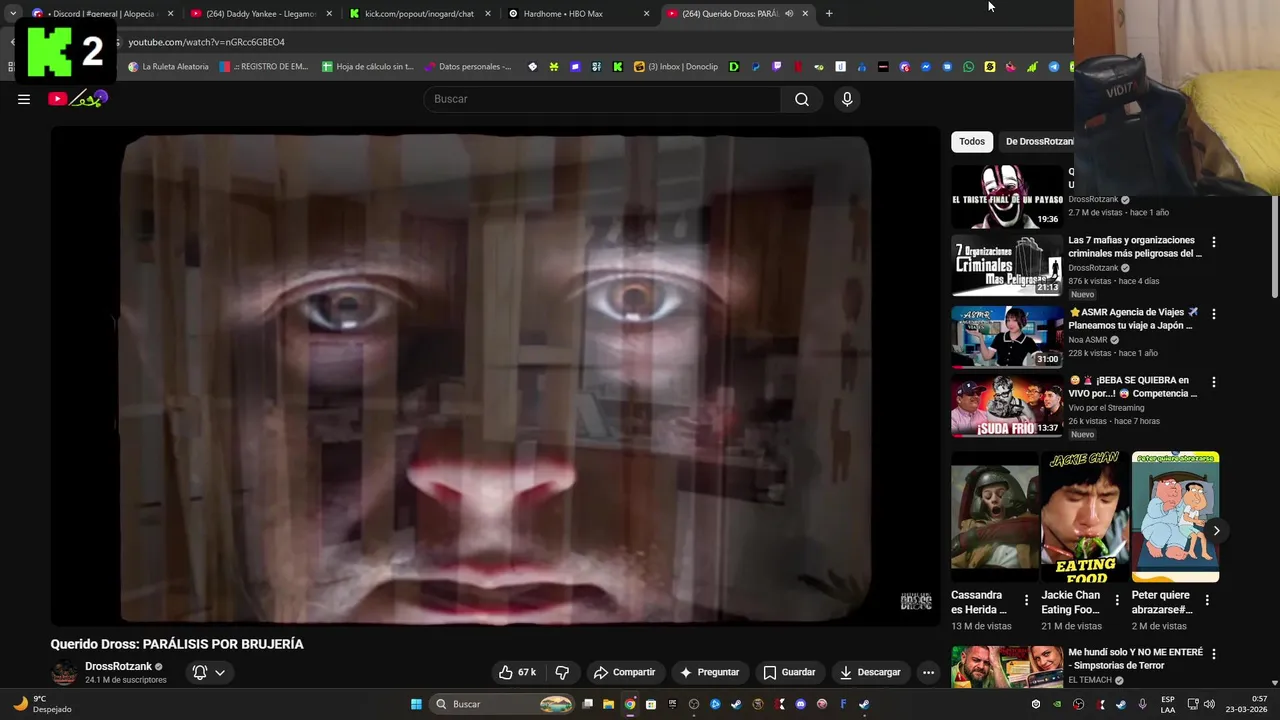This screenshot has height=720, width=1280.
Task: Switch to kick.com popout chat tab
Action: point(420,14)
